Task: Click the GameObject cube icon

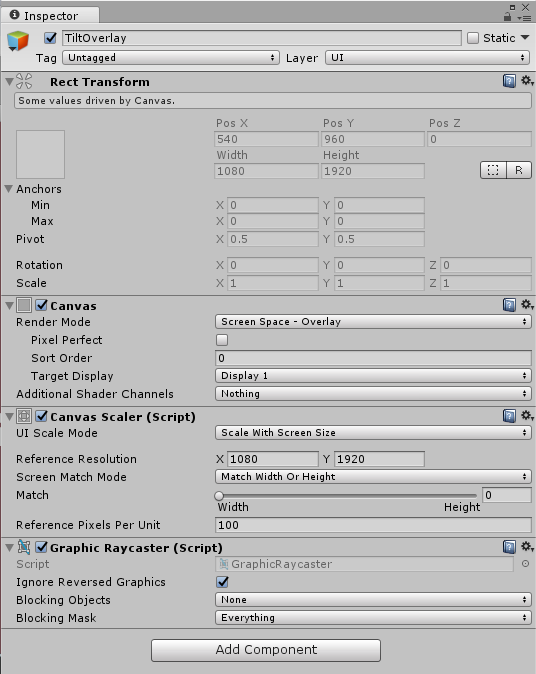Action: 18,41
